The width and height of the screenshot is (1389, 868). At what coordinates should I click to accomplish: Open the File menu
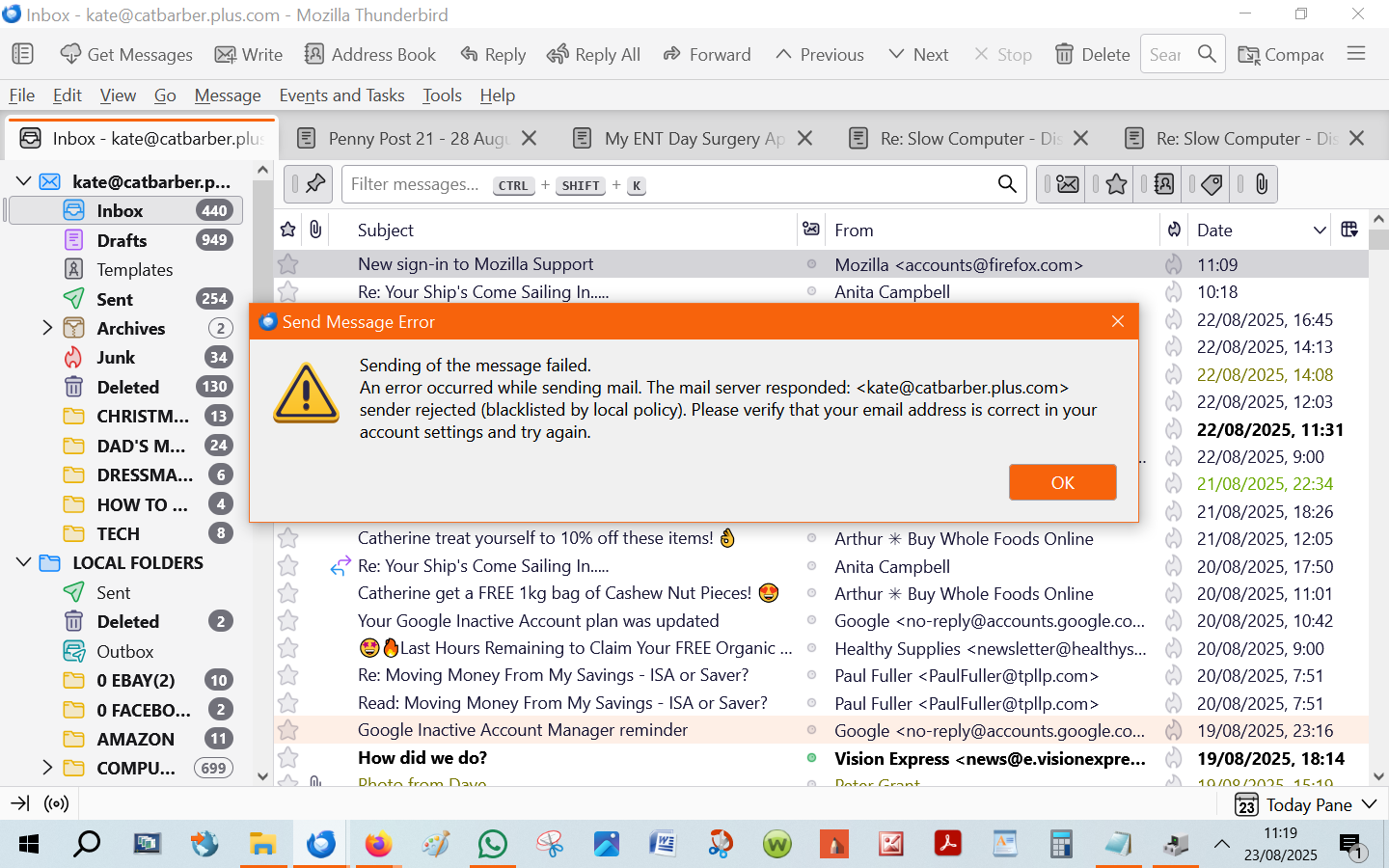[x=22, y=95]
